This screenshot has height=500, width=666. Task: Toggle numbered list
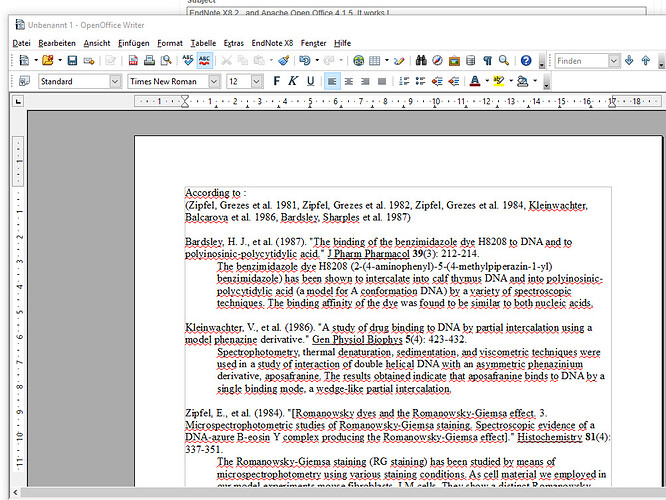coord(404,81)
